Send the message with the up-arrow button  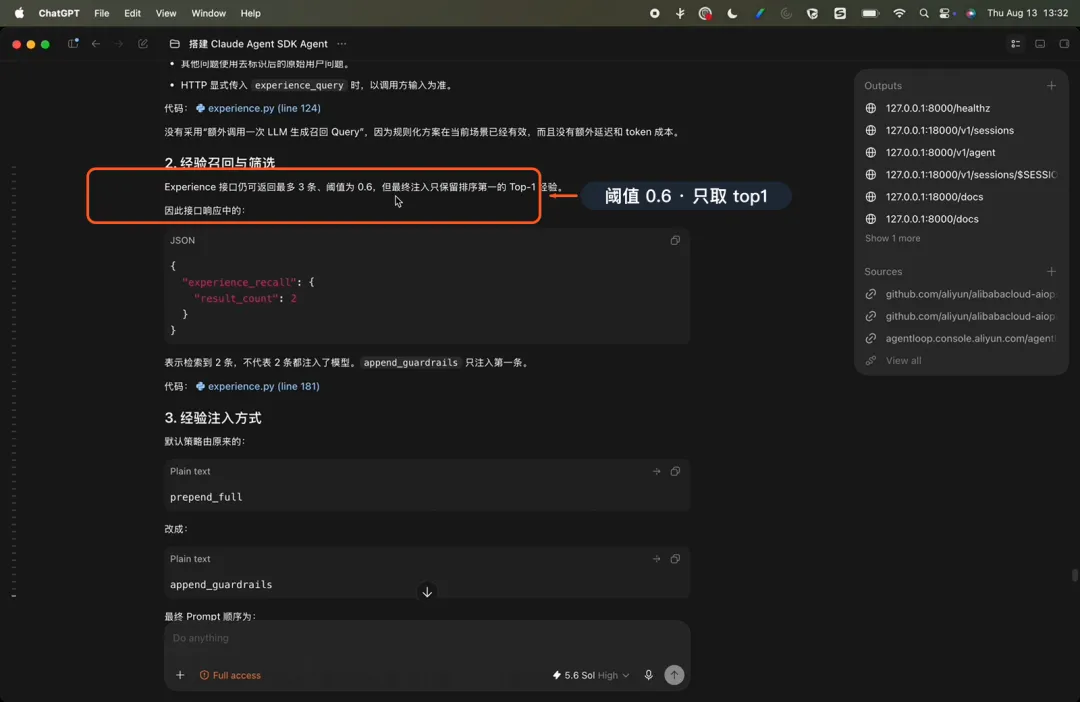click(x=674, y=675)
